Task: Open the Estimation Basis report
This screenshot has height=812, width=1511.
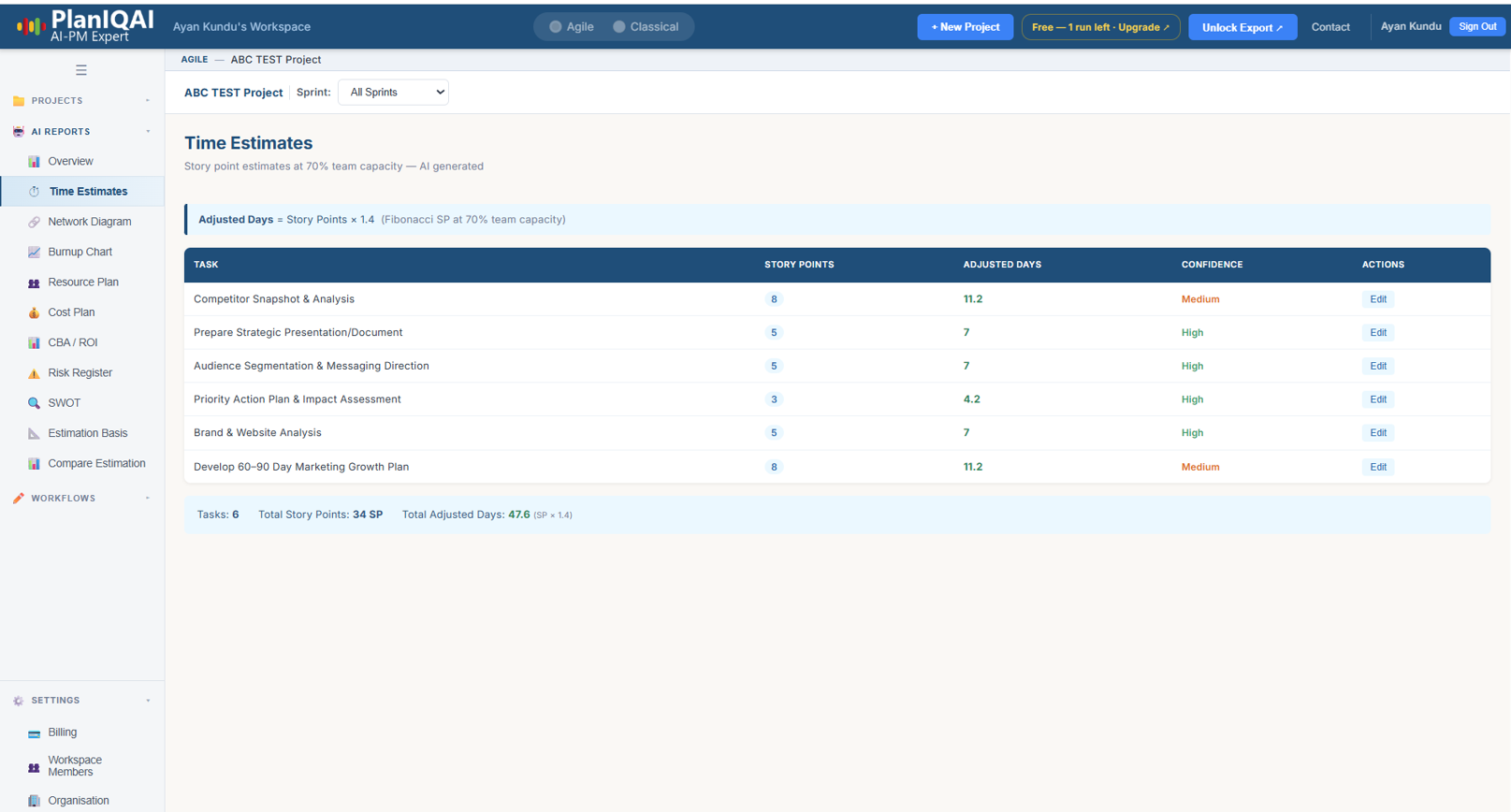Action: (x=87, y=433)
